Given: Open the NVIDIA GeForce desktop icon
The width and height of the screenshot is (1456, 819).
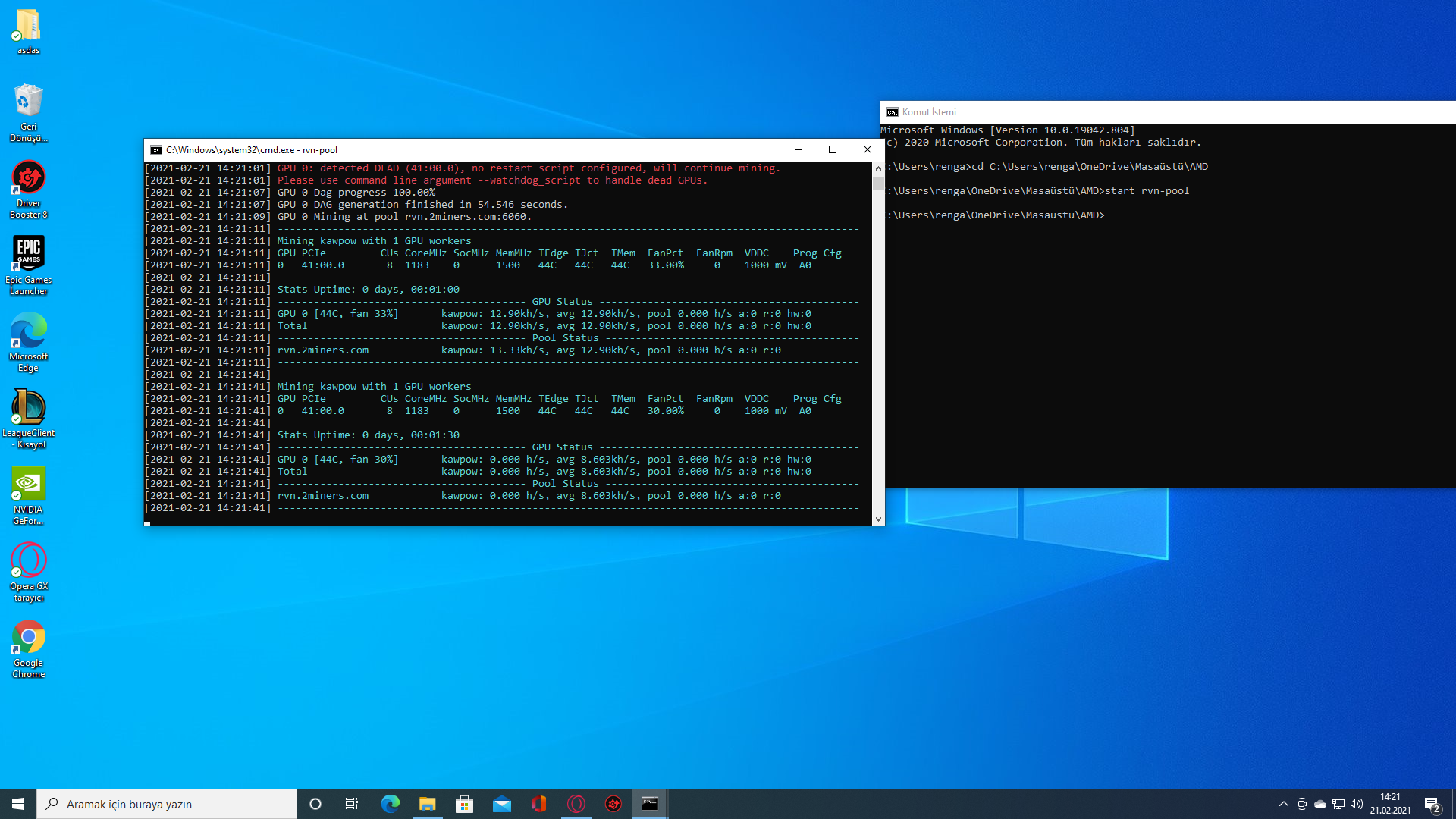Looking at the screenshot, I should pos(29,485).
